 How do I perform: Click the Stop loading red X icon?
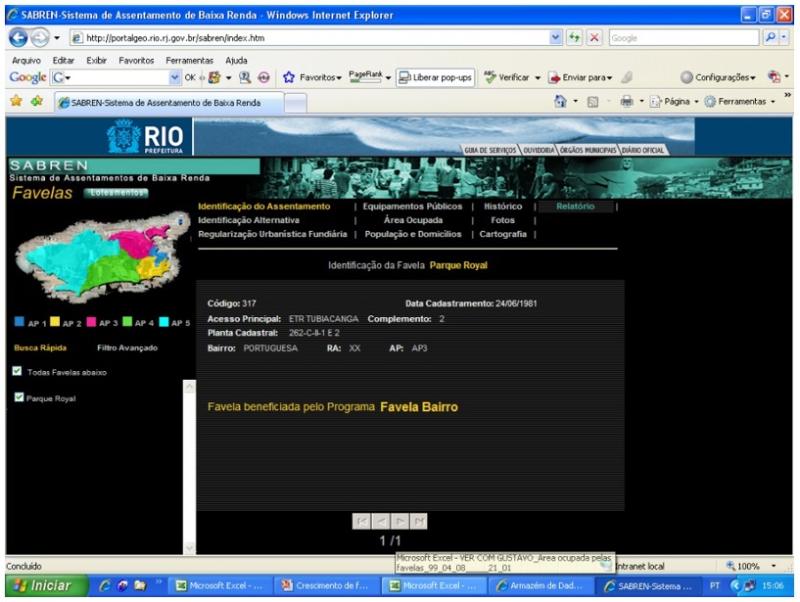(x=593, y=37)
